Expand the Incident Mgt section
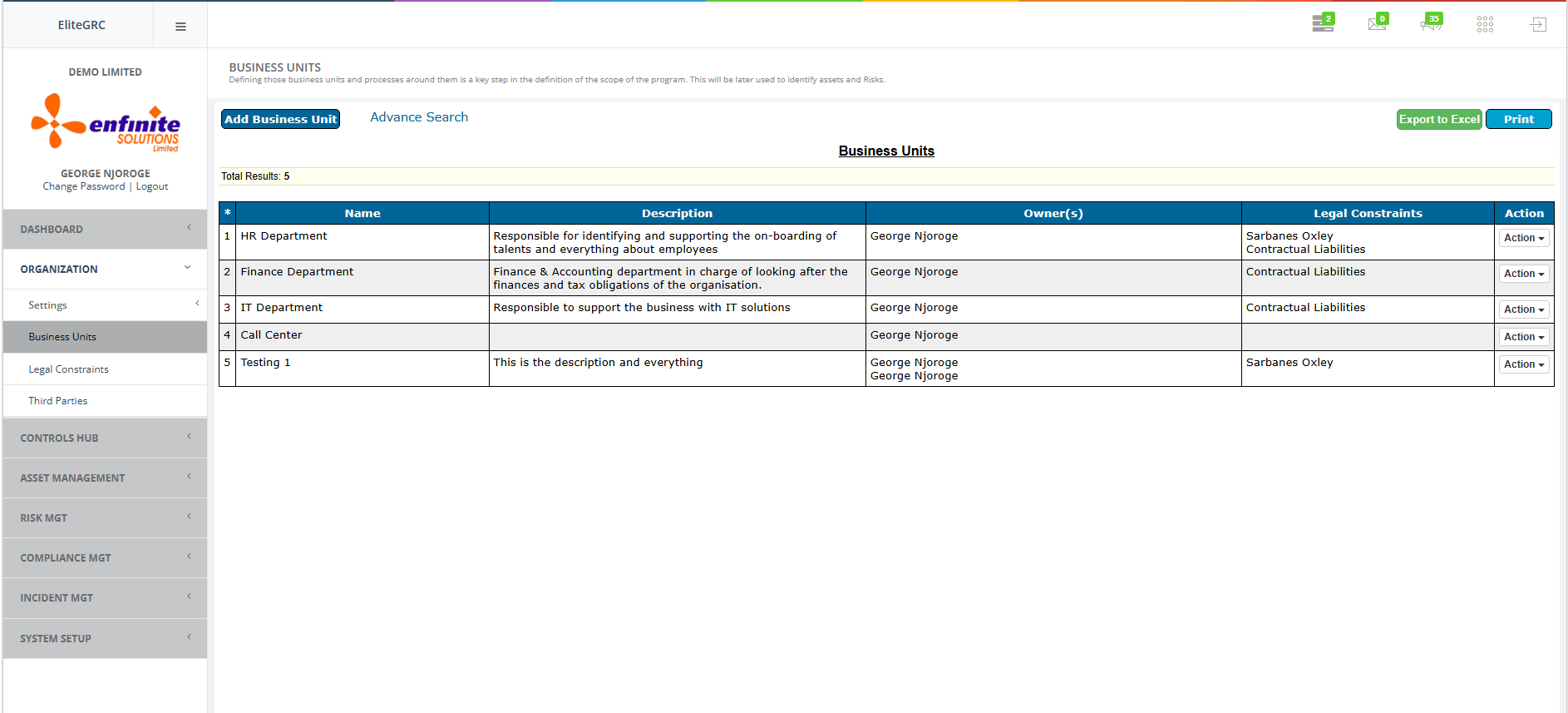This screenshot has width=1568, height=713. coord(105,597)
